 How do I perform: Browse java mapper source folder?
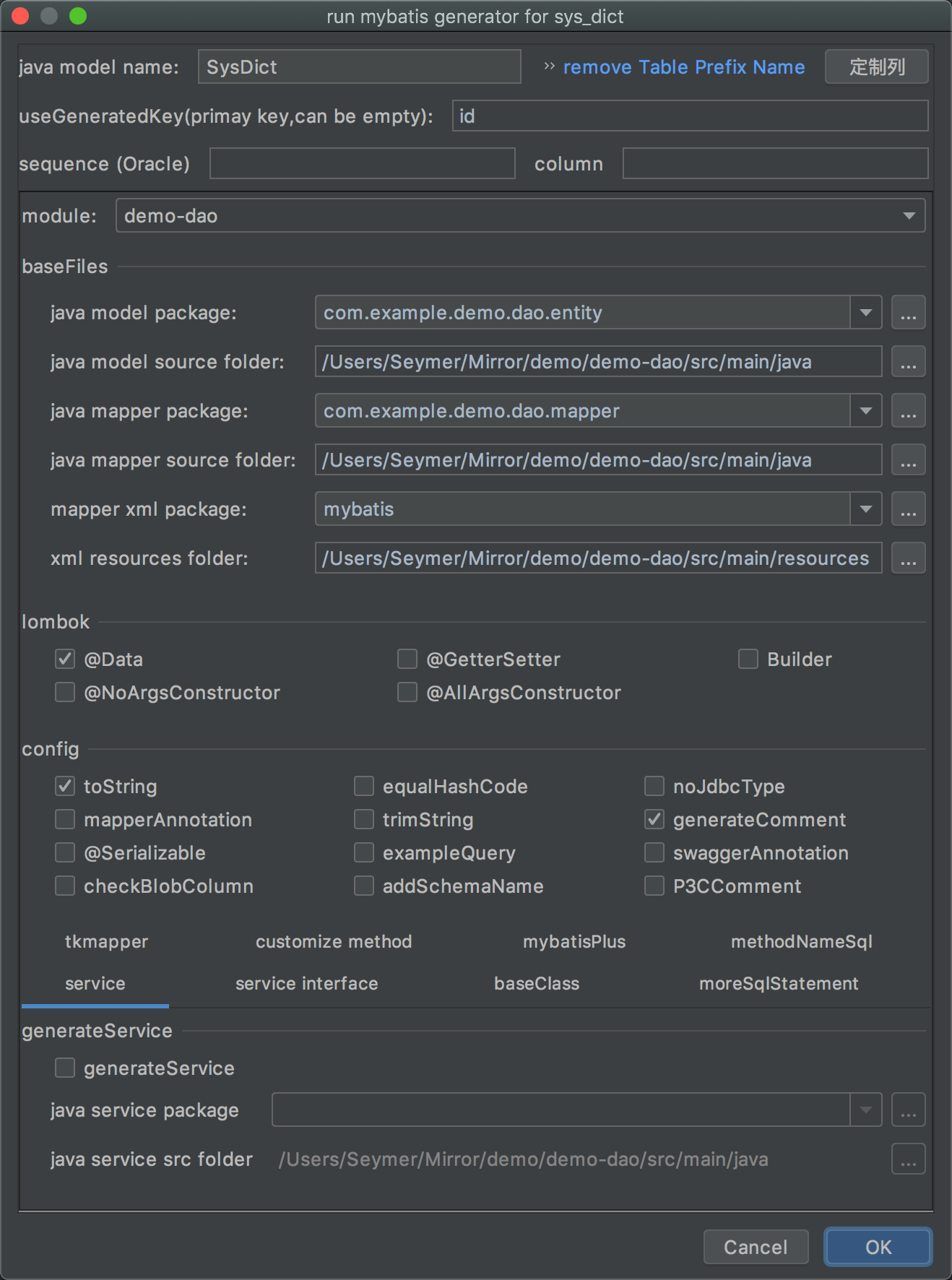tap(908, 460)
